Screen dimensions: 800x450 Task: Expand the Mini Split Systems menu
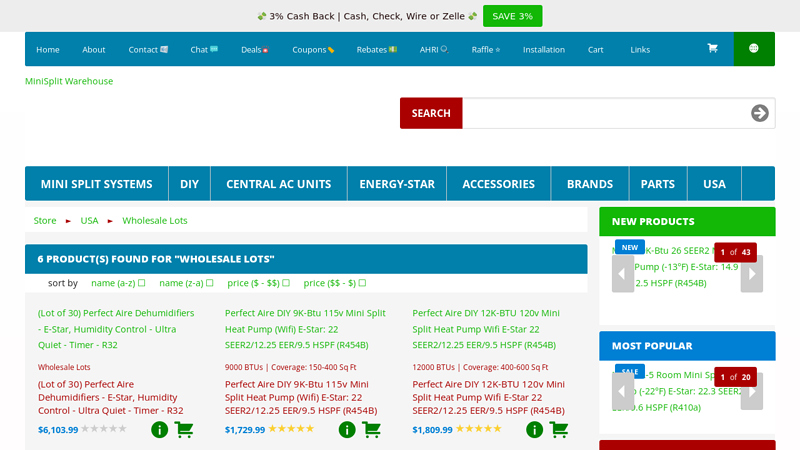coord(96,184)
